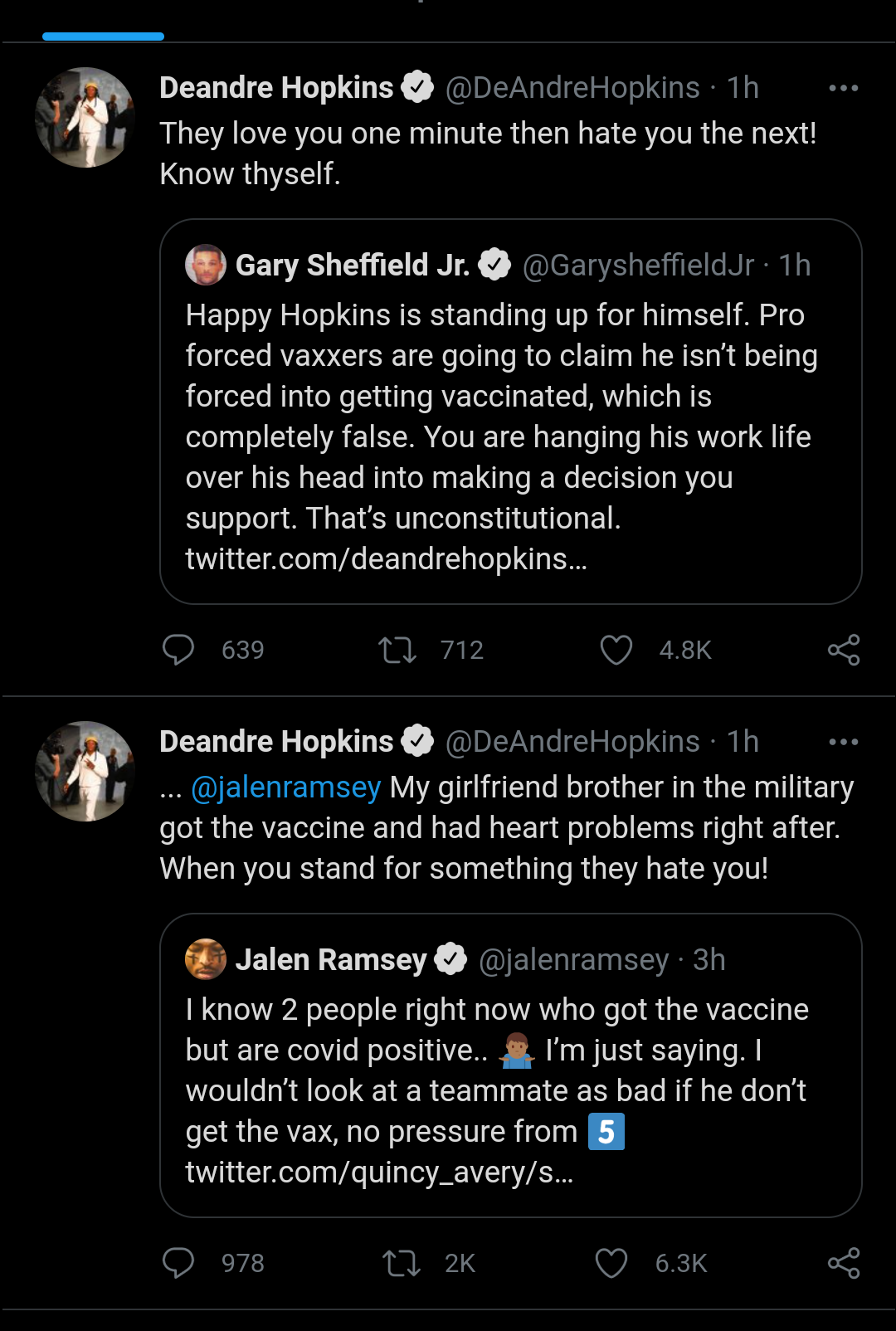This screenshot has height=1331, width=896.
Task: Open Jalen Ramsey's quoted tweet
Action: 510,1070
